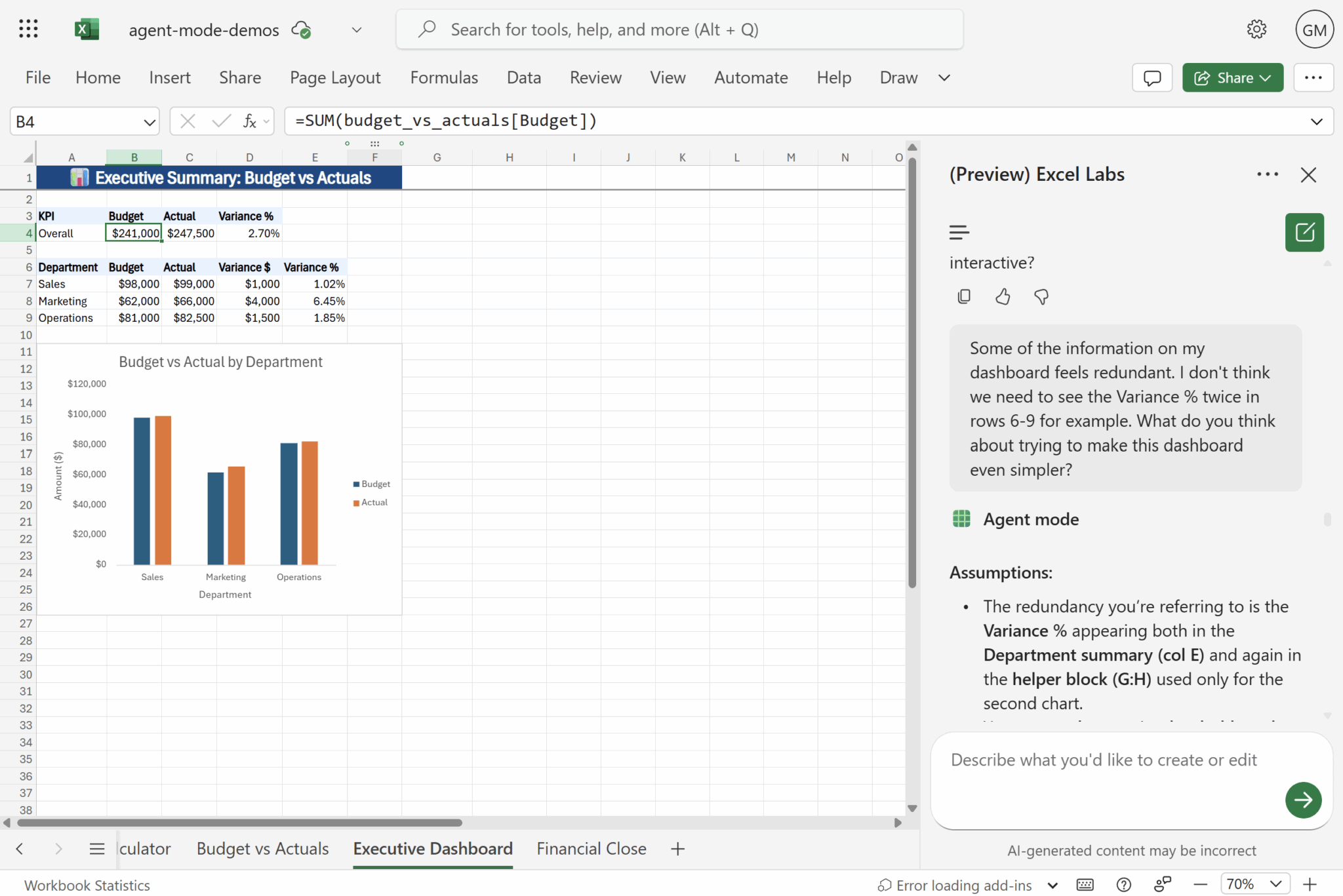This screenshot has height=896, width=1343.
Task: Open the Formulas ribbon tab
Action: pos(444,78)
